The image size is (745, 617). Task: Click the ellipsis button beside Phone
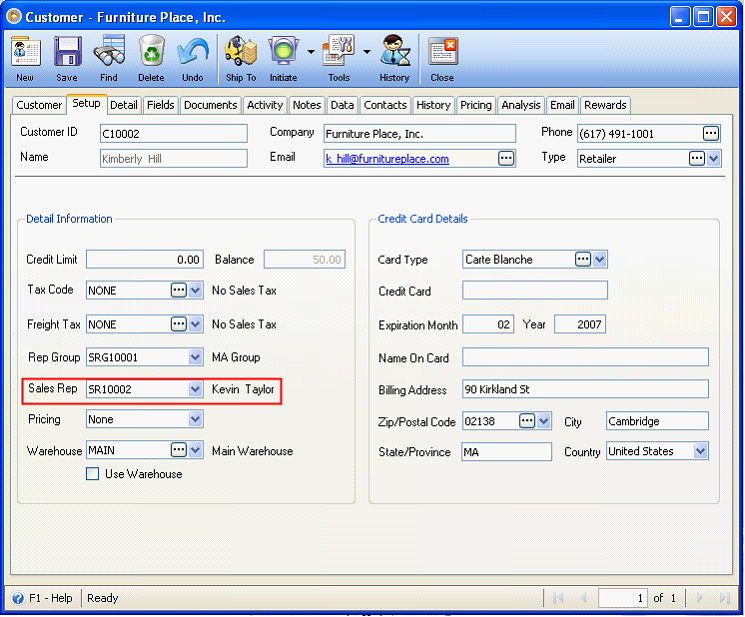click(x=711, y=133)
